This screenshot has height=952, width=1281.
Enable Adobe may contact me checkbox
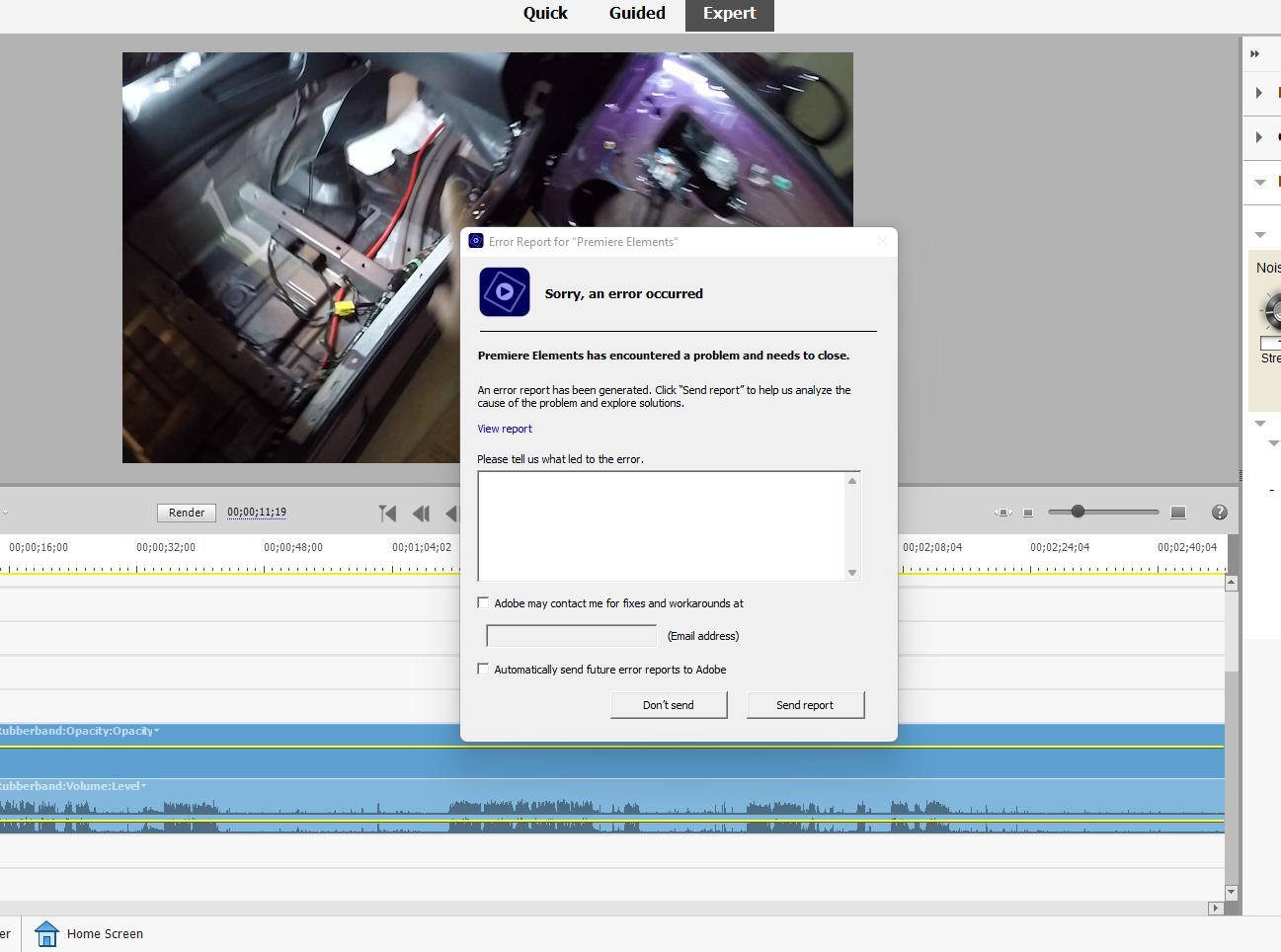(483, 602)
